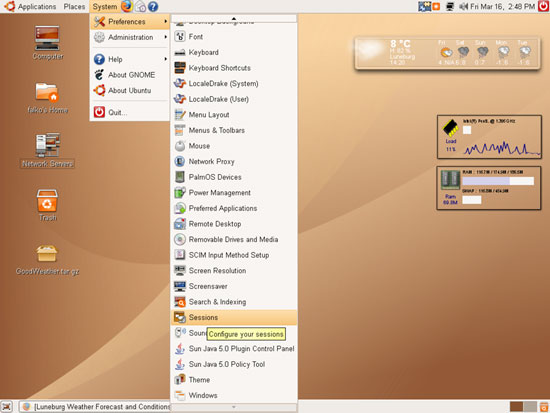Click the red power icon in top-right panel
Screen dimensions: 550x413
point(544,6)
